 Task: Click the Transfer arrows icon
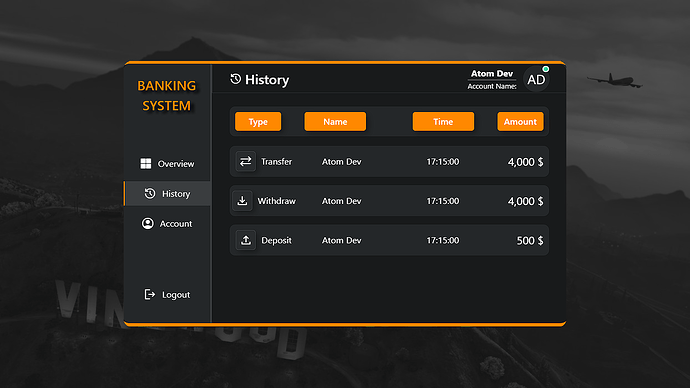pyautogui.click(x=246, y=161)
